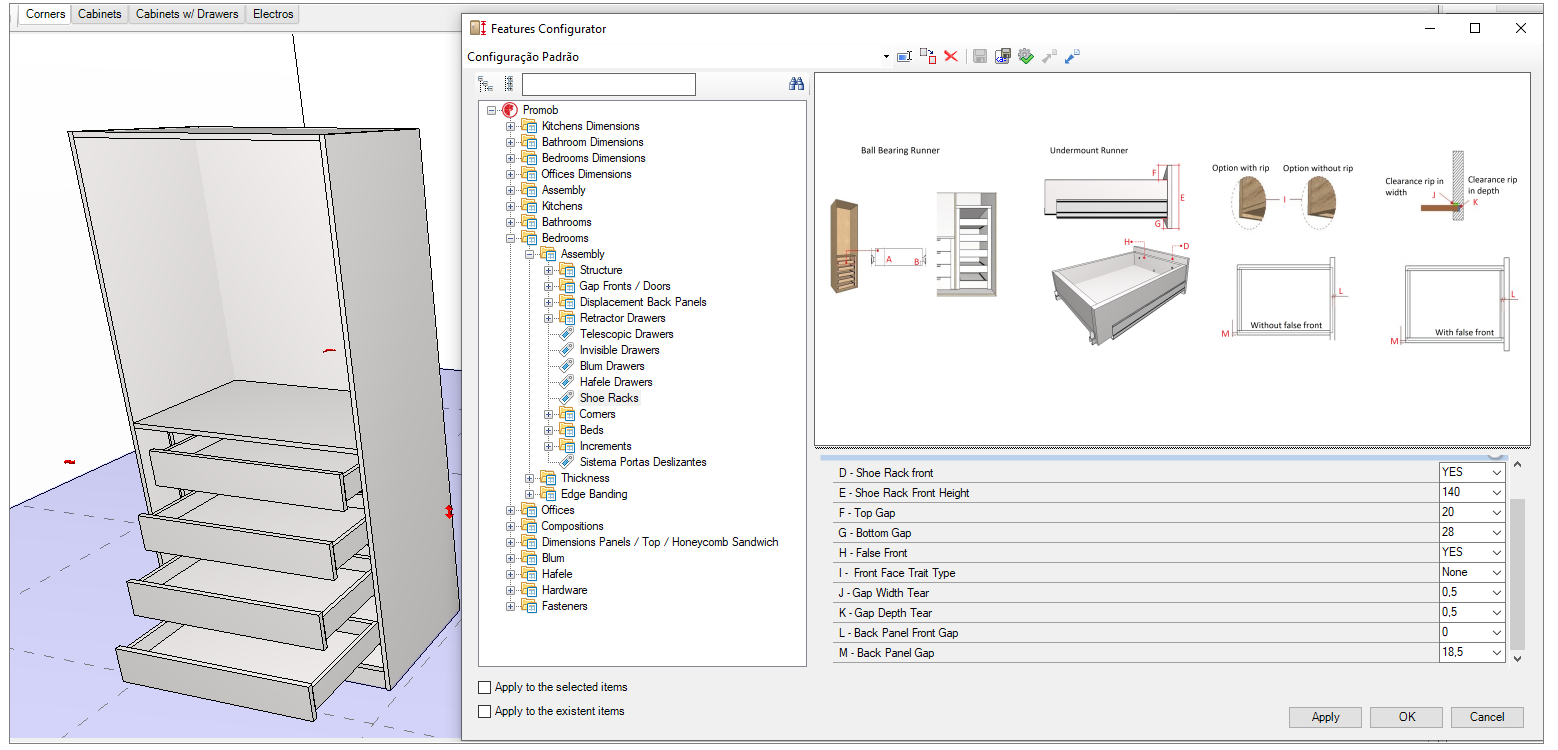Collapse the Assembly node under Bedrooms
The width and height of the screenshot is (1558, 750).
[529, 254]
